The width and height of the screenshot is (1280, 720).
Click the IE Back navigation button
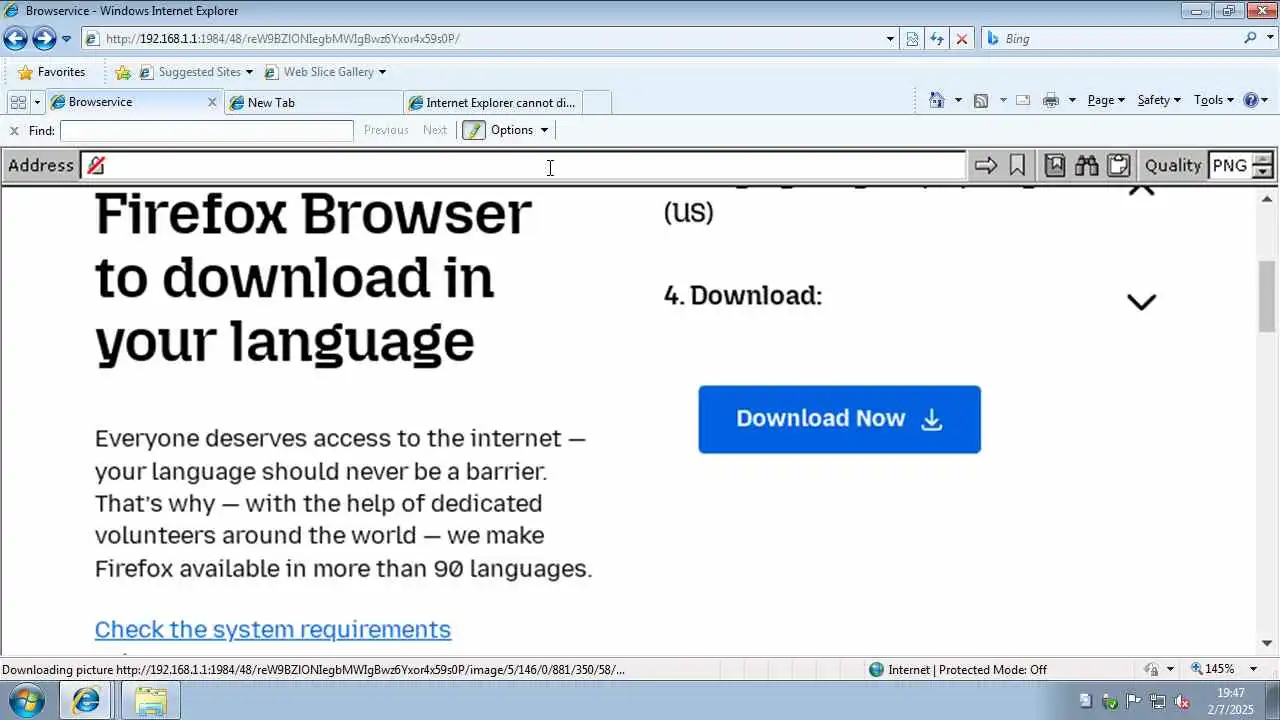pyautogui.click(x=15, y=39)
